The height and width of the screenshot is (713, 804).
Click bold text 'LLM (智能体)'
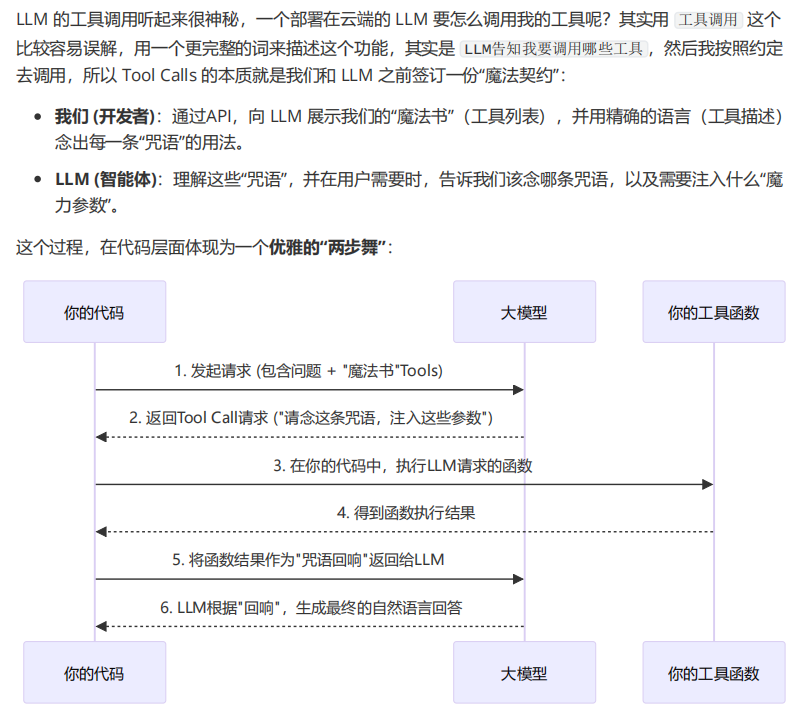[106, 179]
